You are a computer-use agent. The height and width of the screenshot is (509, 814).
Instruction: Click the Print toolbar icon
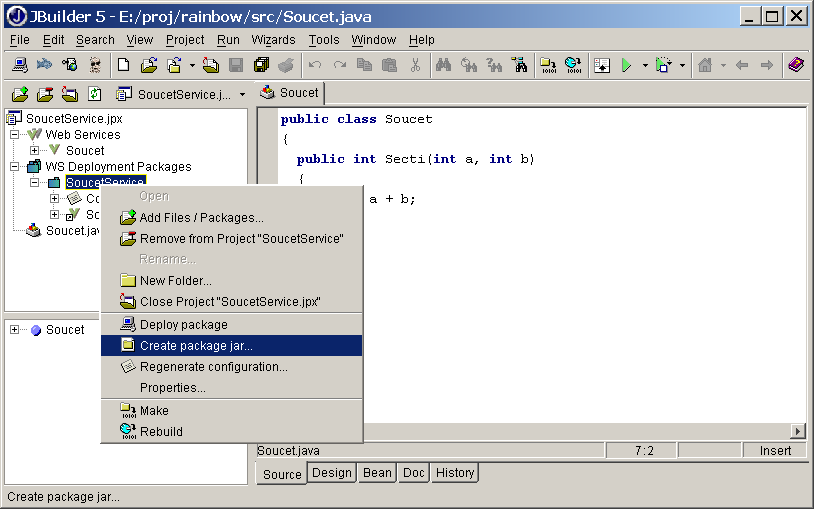(x=286, y=65)
